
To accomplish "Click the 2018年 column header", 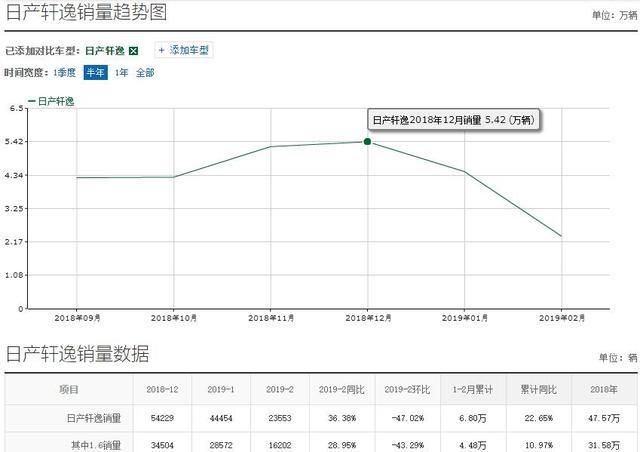I will click(604, 389).
